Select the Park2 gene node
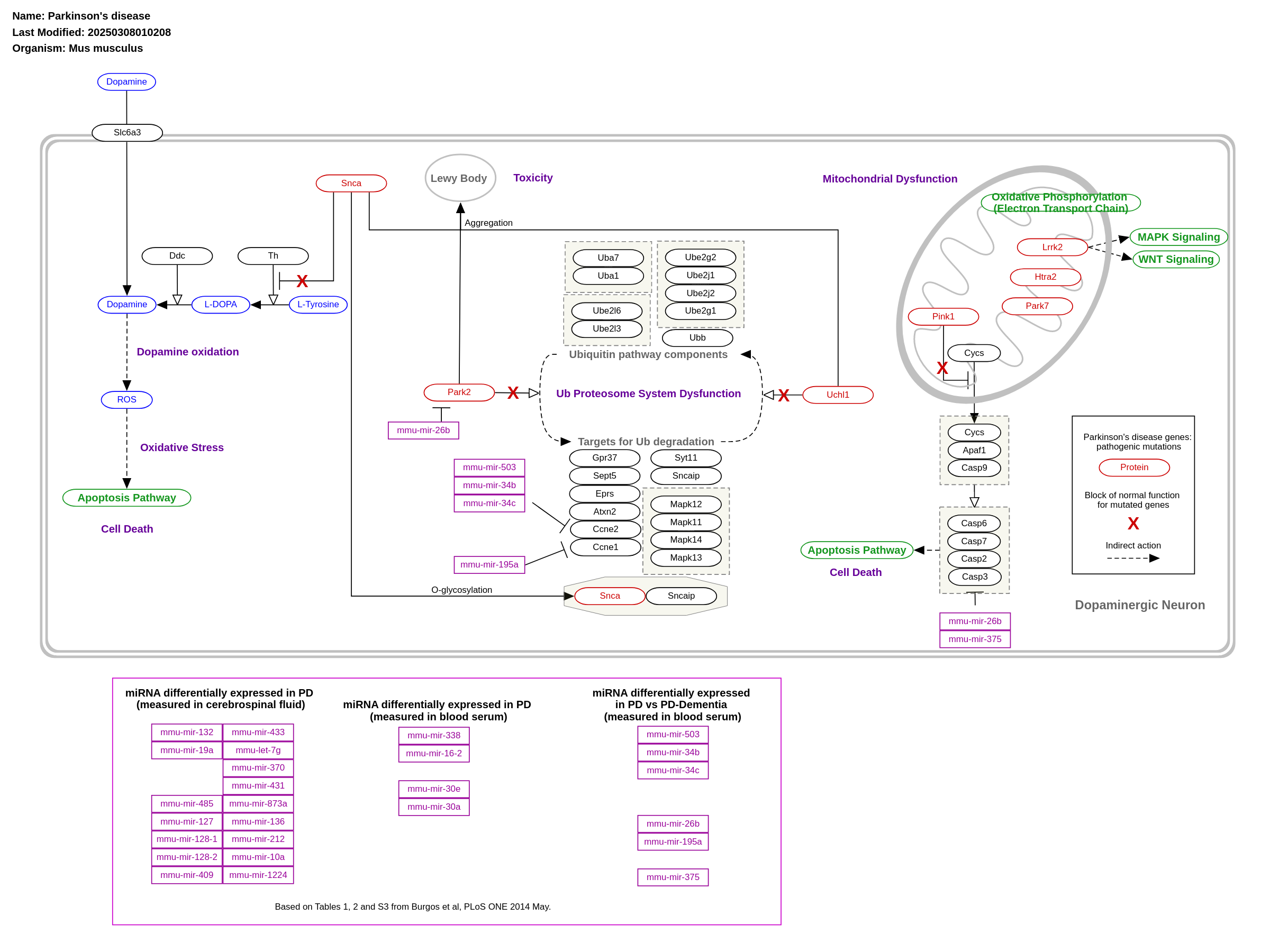The image size is (1270, 952). 459,392
